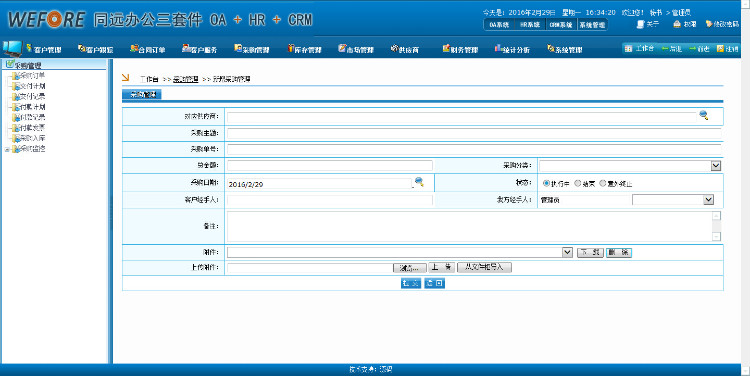Image resolution: width=750 pixels, height=376 pixels.
Task: Click the 备注 text area
Action: (470, 226)
